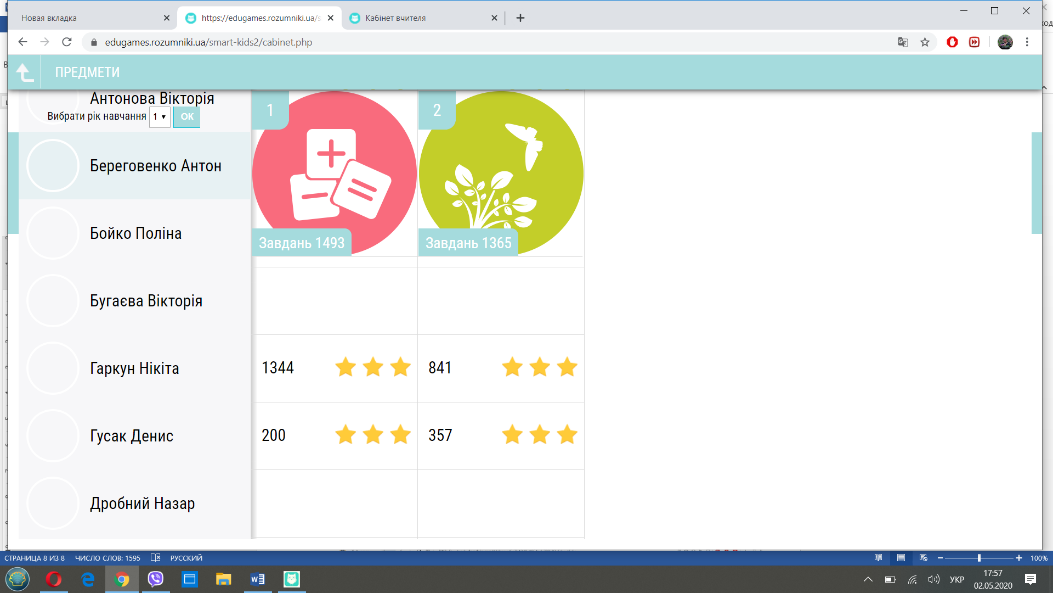Close the 'Новая вкладка' tab
This screenshot has height=593, width=1053.
point(167,18)
